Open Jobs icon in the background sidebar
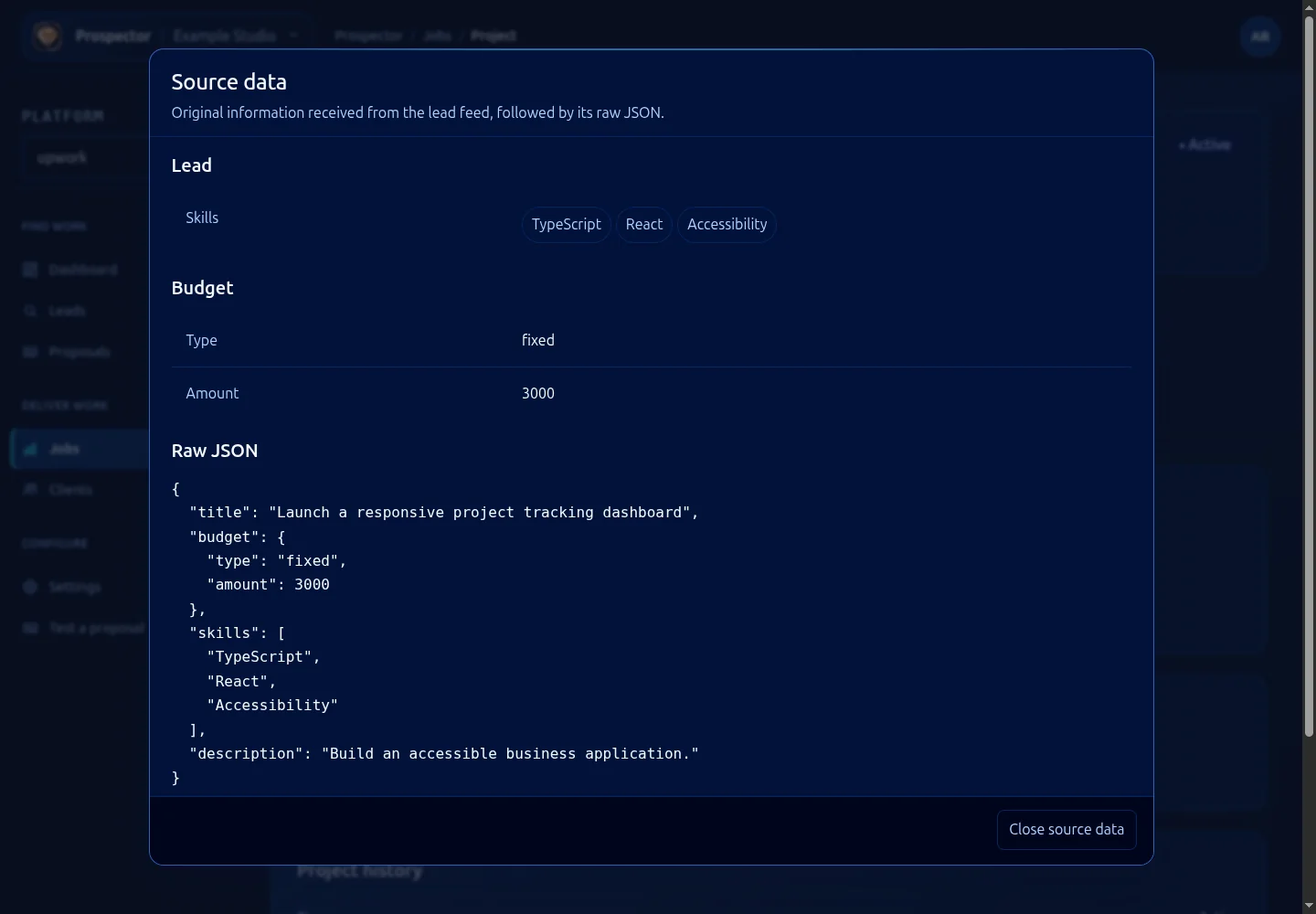The image size is (1316, 914). coord(30,449)
